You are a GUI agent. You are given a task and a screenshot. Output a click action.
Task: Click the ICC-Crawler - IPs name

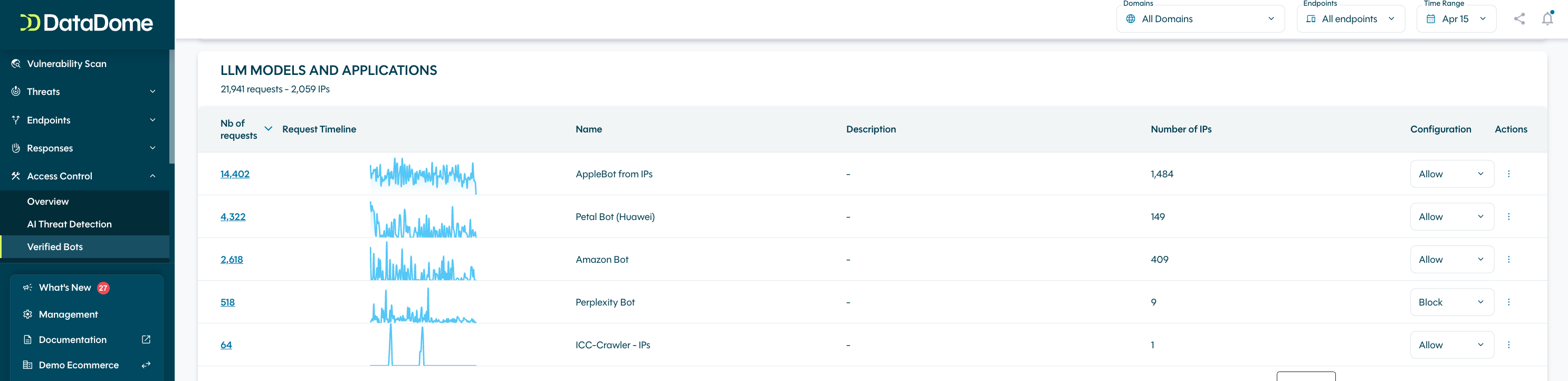coord(613,345)
